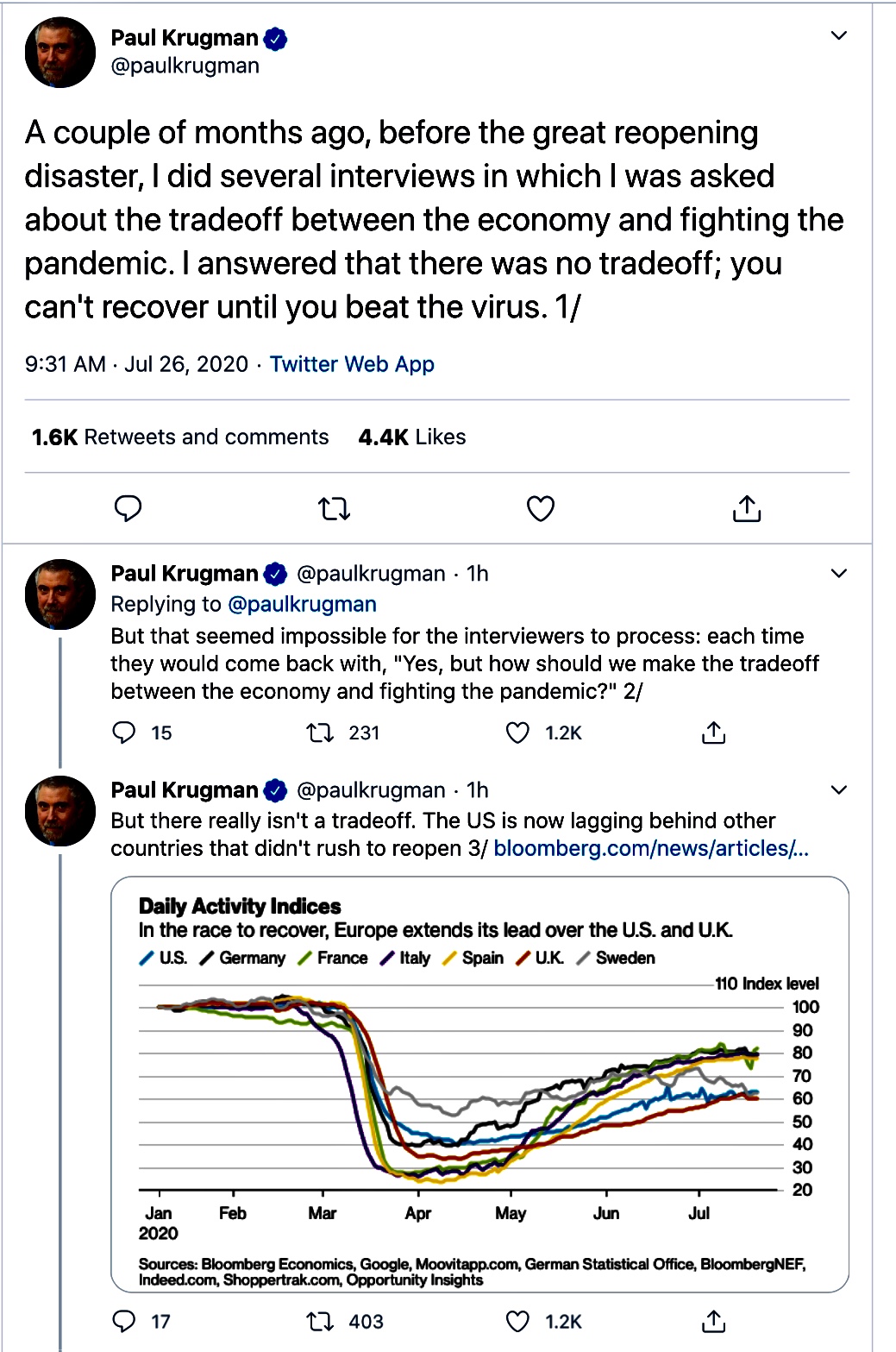
Task: Share the 2/ tweet
Action: click(x=714, y=733)
